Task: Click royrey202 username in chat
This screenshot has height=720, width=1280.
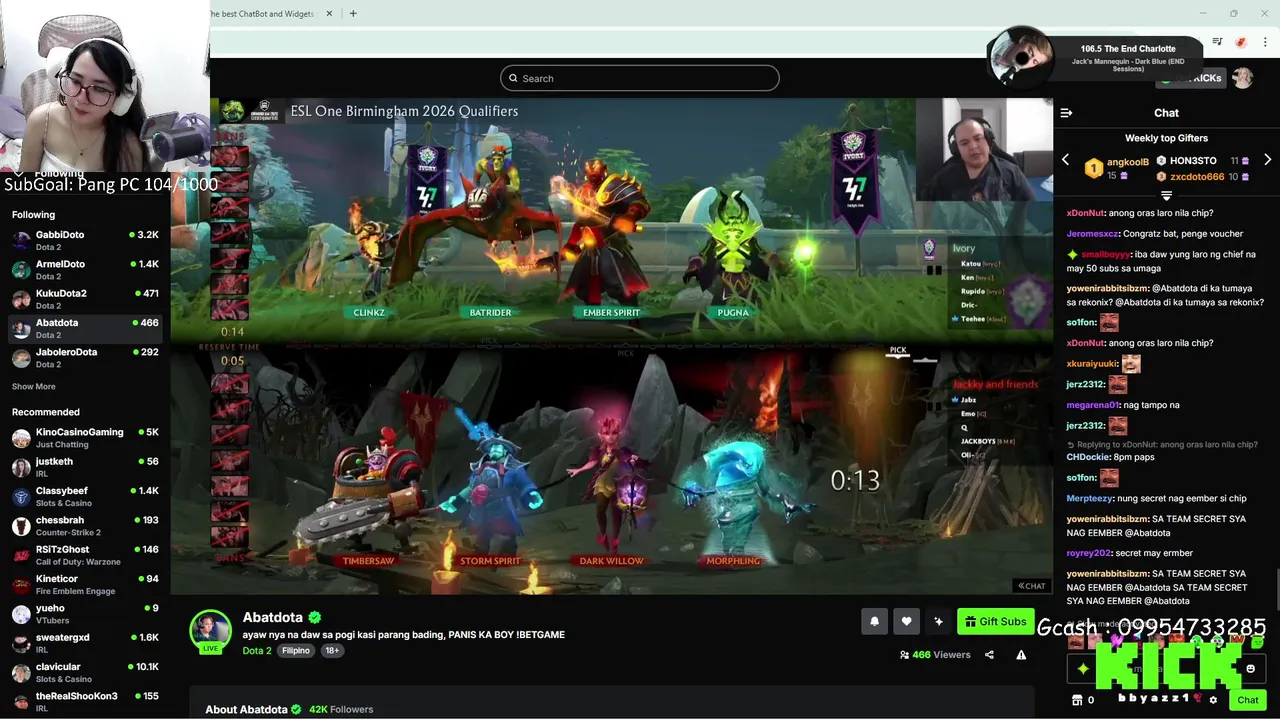Action: coord(1088,553)
